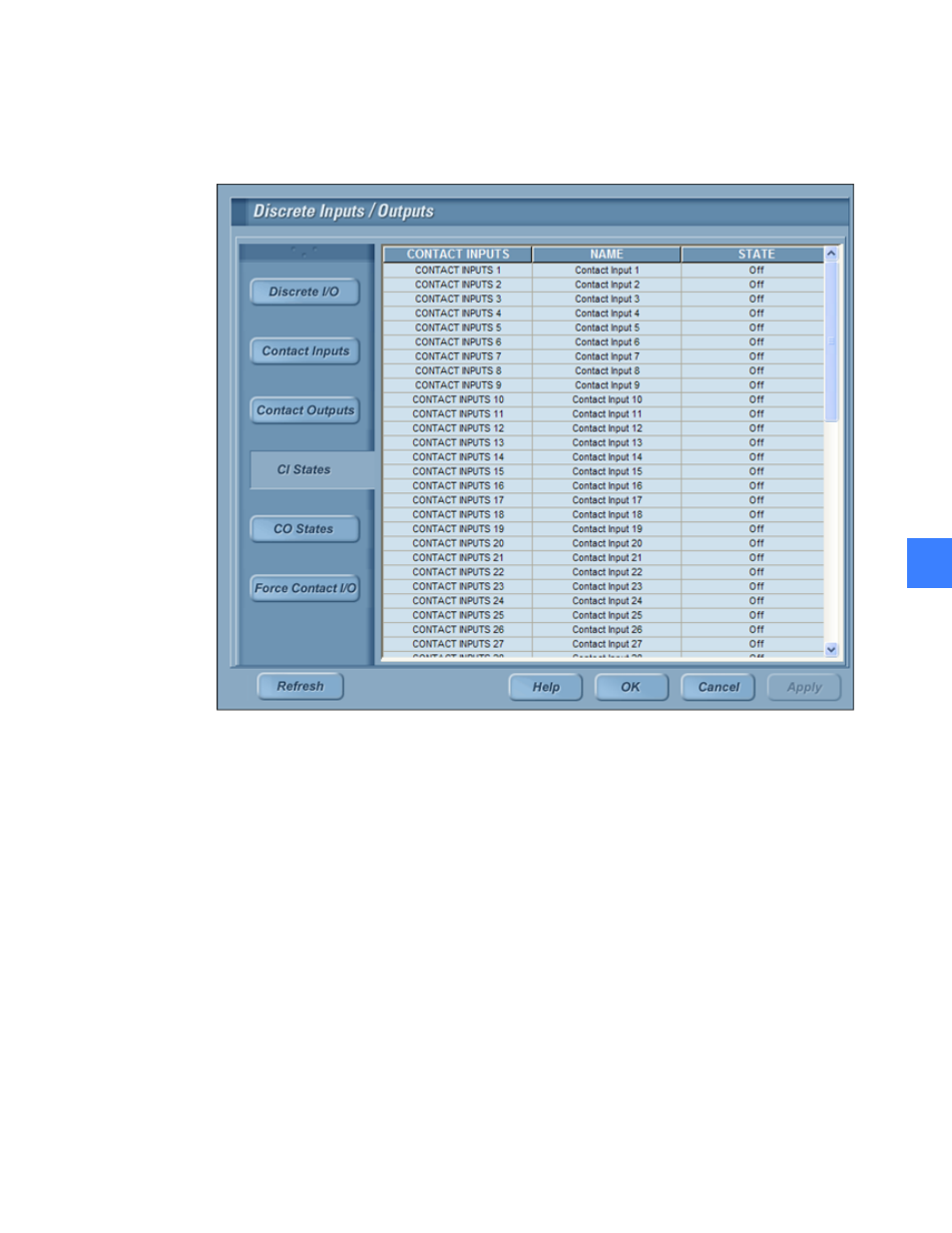952x1233 pixels.
Task: Click the Contact Input 21 name cell
Action: coord(607,558)
